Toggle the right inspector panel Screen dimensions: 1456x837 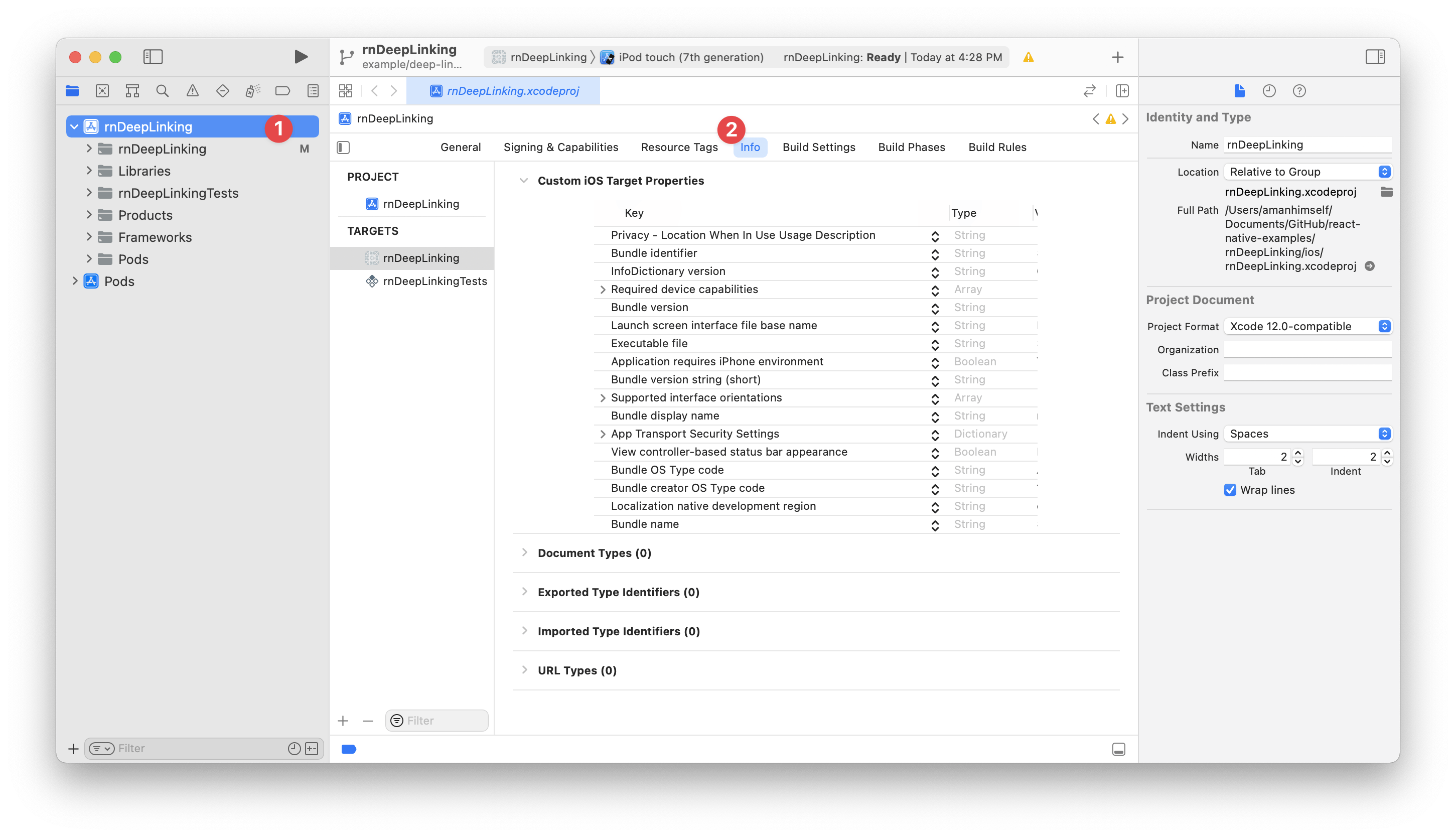(1375, 56)
